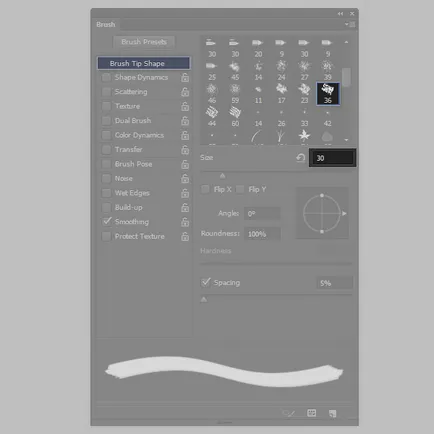
Task: Uncheck the Smoothing option
Action: point(106,222)
